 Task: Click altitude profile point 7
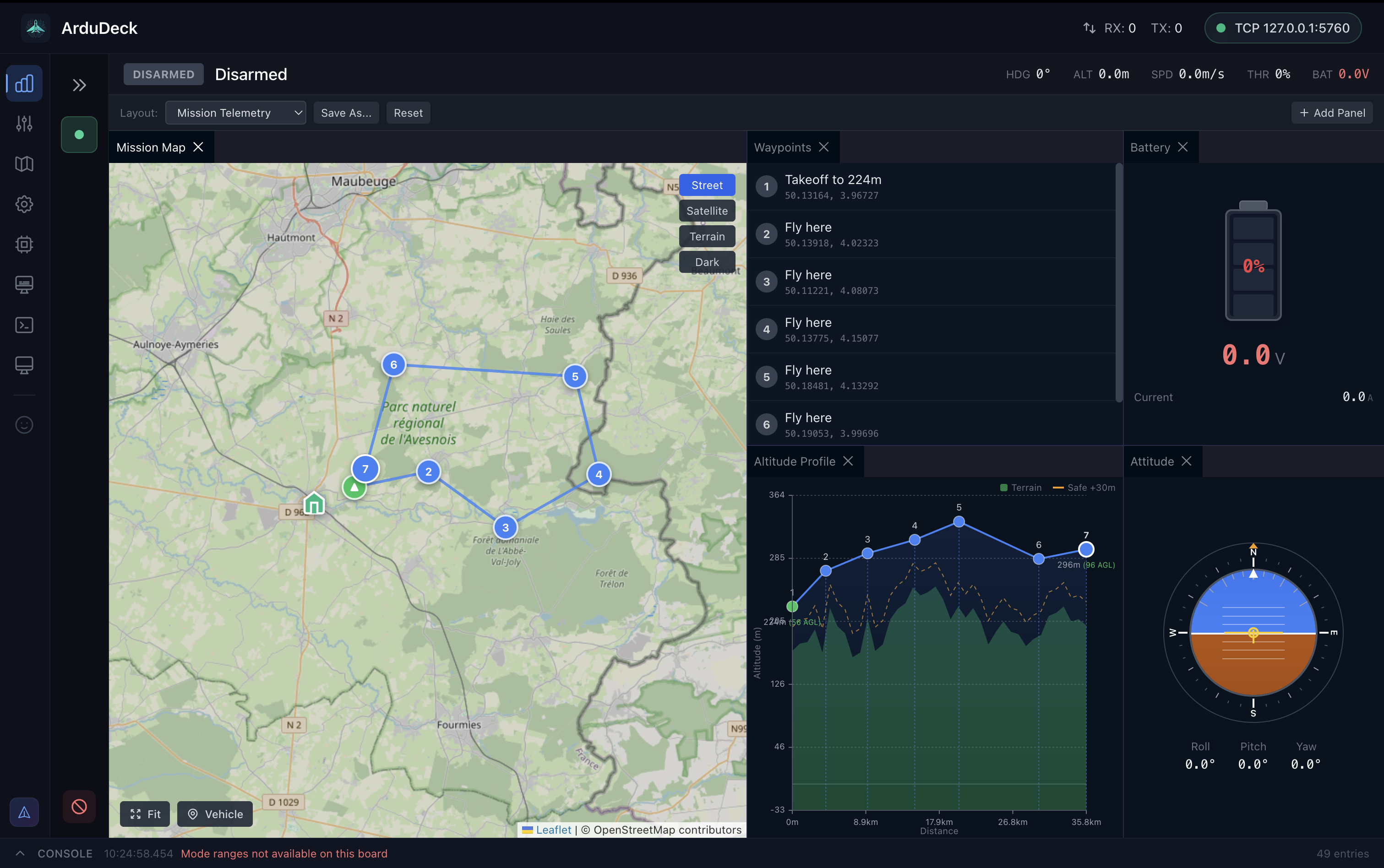pyautogui.click(x=1086, y=549)
